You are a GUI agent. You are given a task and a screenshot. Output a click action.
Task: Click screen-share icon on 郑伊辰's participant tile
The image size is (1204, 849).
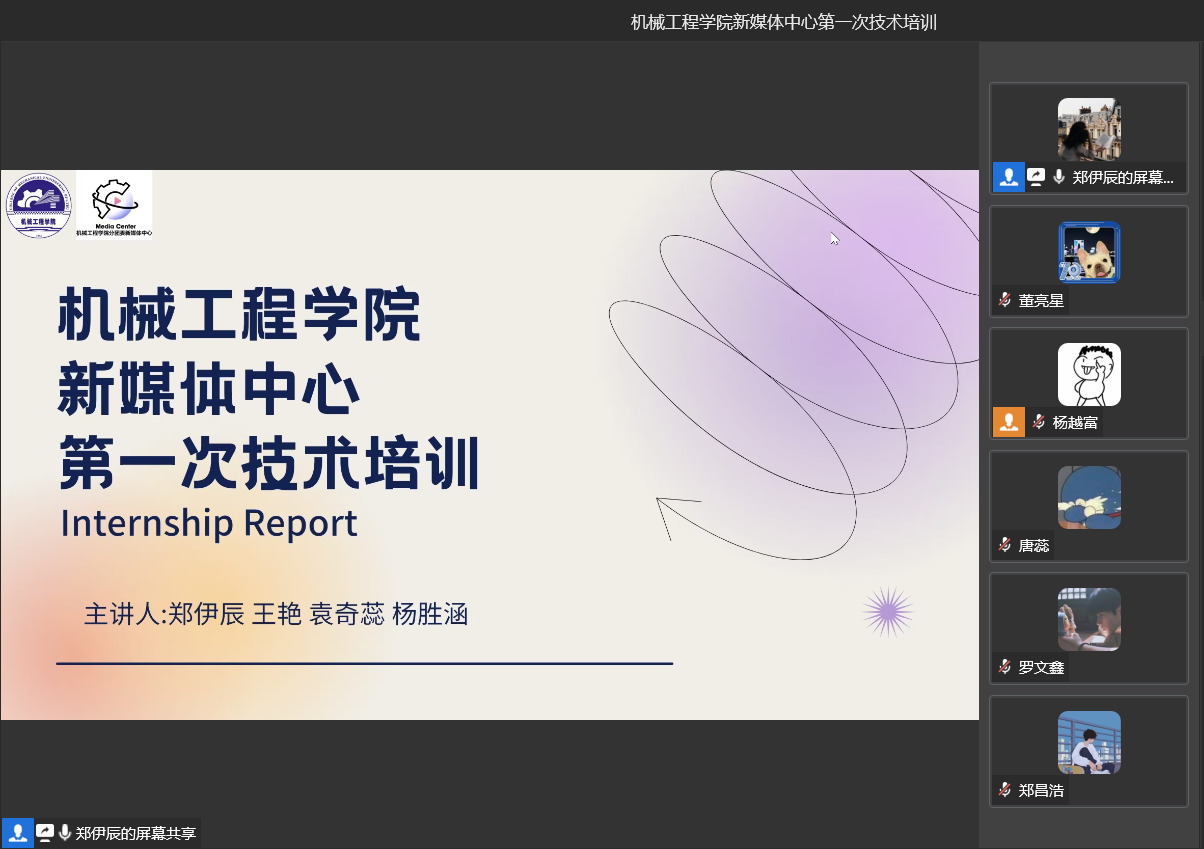(1036, 177)
